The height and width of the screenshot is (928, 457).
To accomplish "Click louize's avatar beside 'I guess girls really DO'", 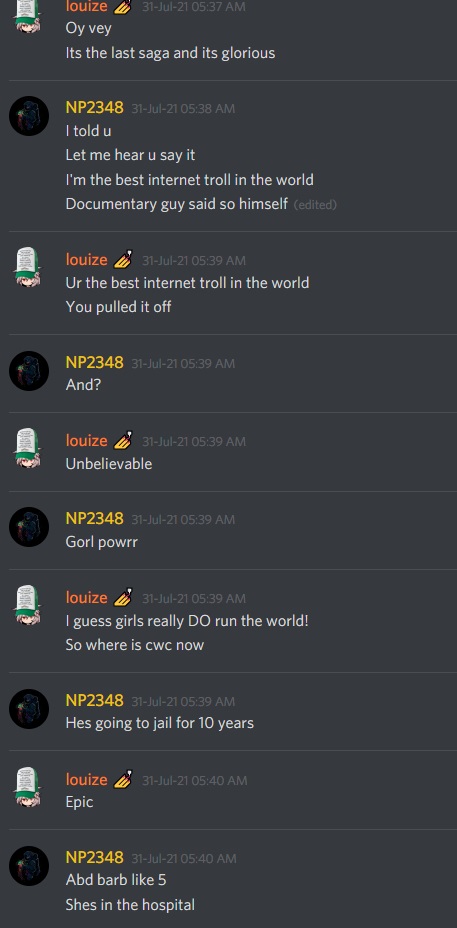I will (29, 606).
